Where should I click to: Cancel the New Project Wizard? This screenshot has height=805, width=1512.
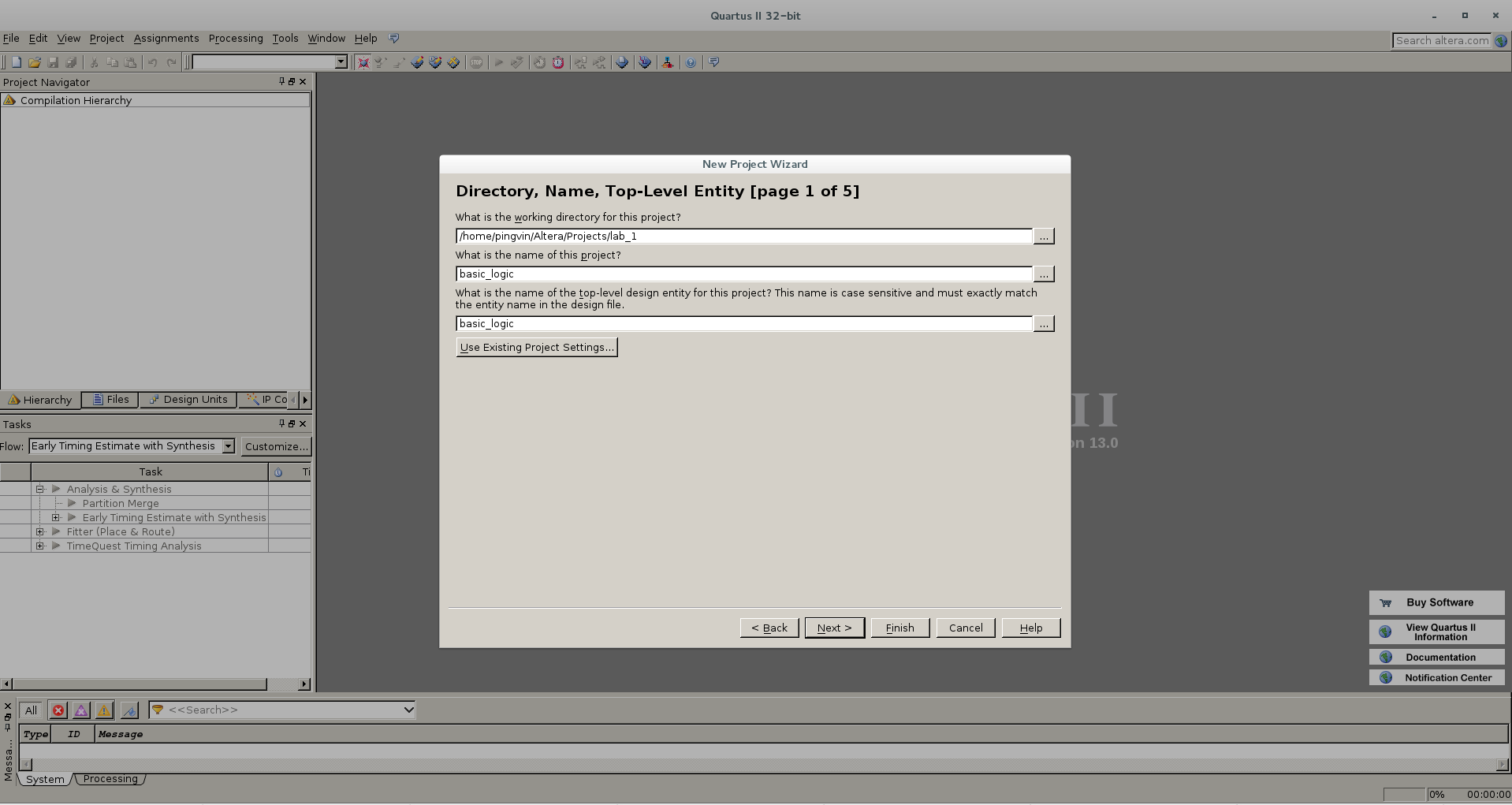pyautogui.click(x=965, y=628)
